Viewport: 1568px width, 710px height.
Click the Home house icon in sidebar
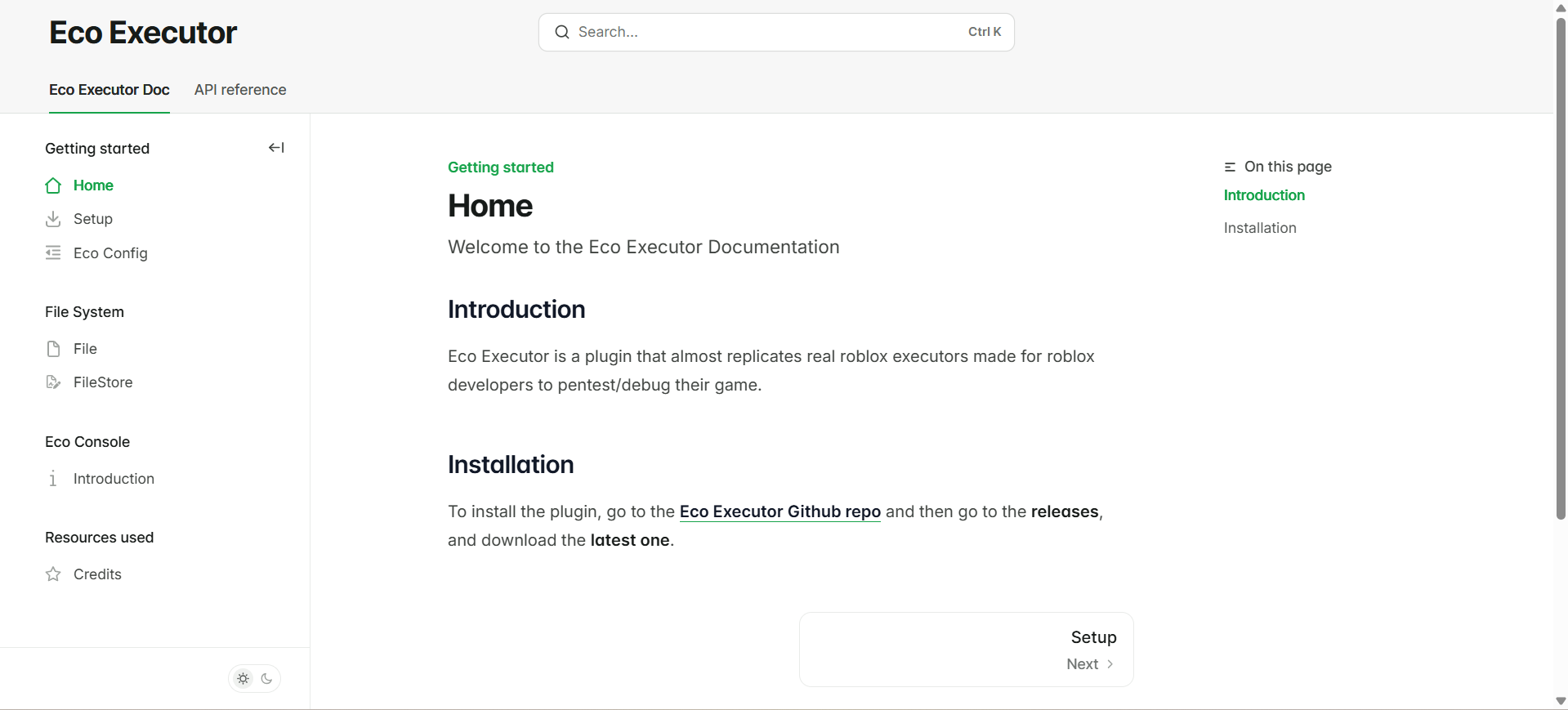pos(53,185)
